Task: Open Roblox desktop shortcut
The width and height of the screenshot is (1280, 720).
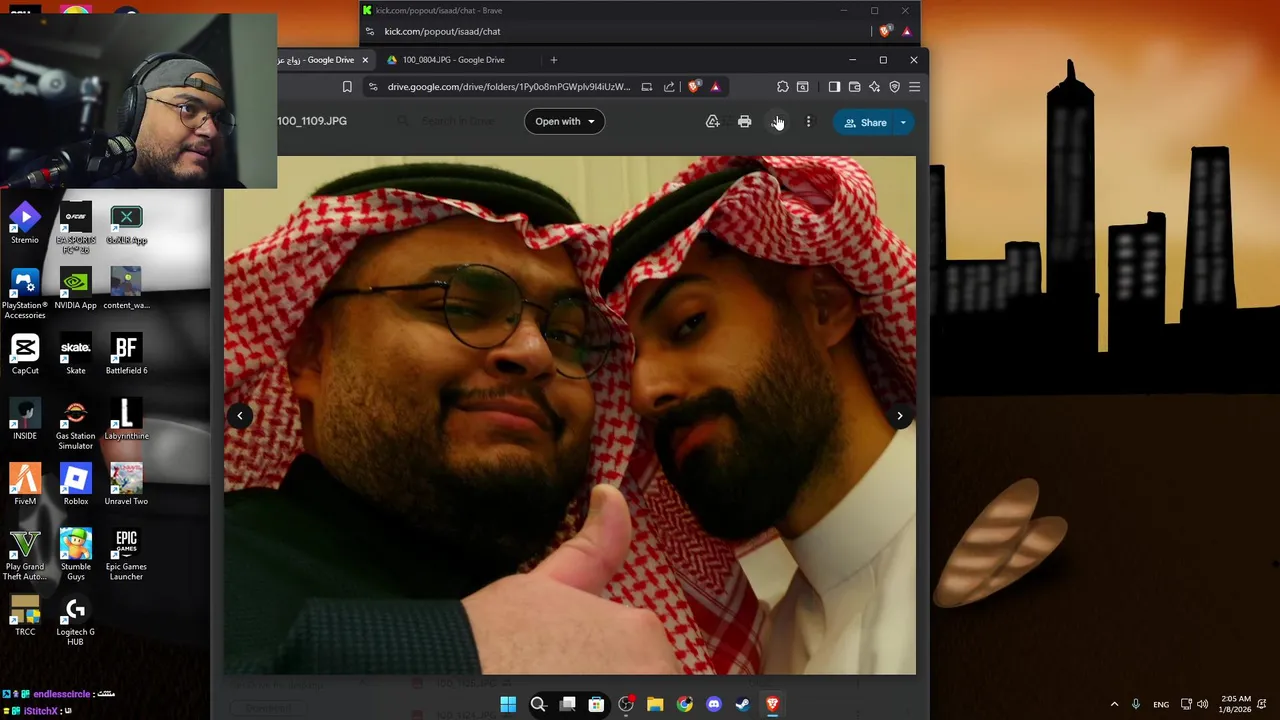Action: tap(76, 486)
